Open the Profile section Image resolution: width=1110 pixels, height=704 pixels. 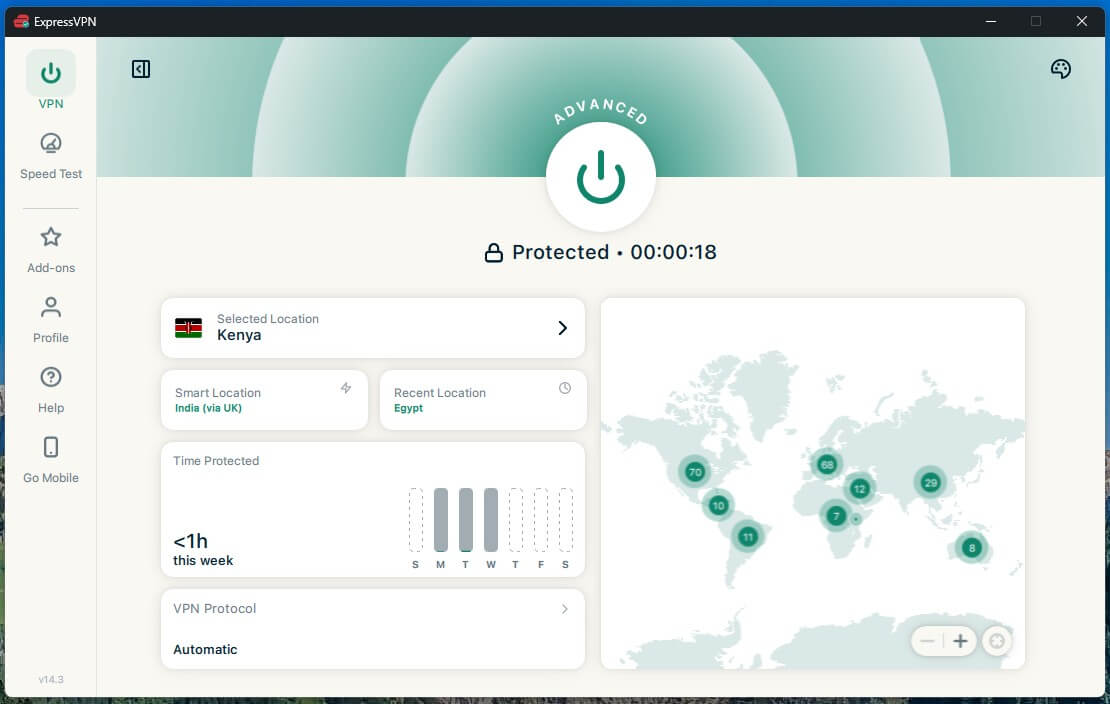click(x=51, y=319)
